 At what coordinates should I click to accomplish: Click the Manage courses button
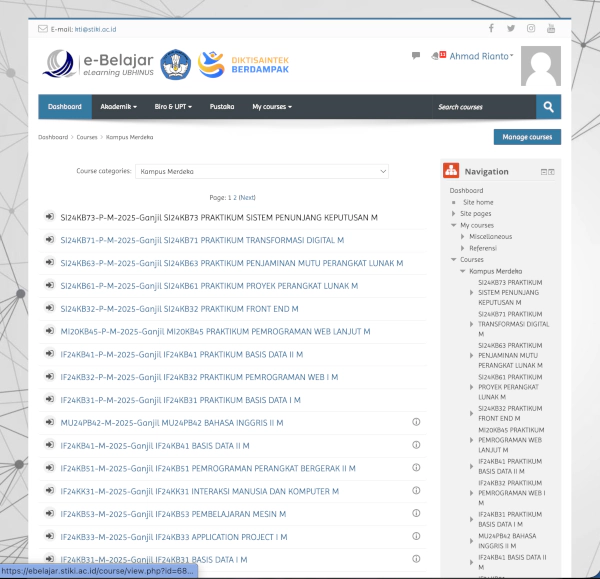click(x=527, y=137)
